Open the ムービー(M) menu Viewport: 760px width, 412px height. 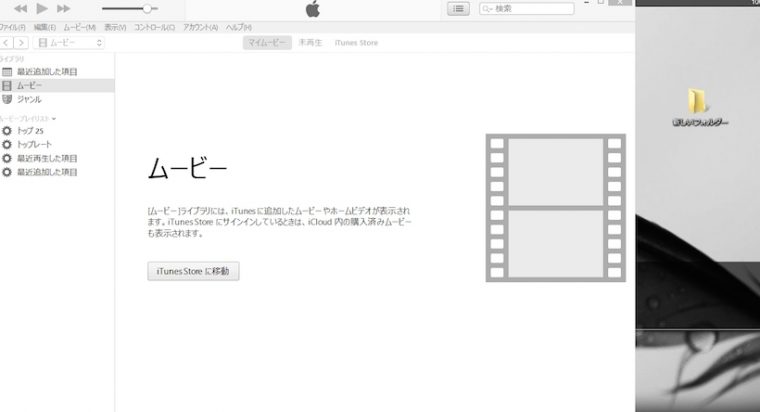(x=80, y=28)
